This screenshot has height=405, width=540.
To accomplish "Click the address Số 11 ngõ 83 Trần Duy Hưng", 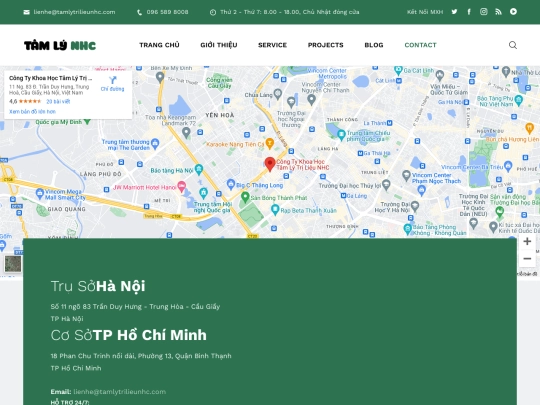I will [135, 307].
